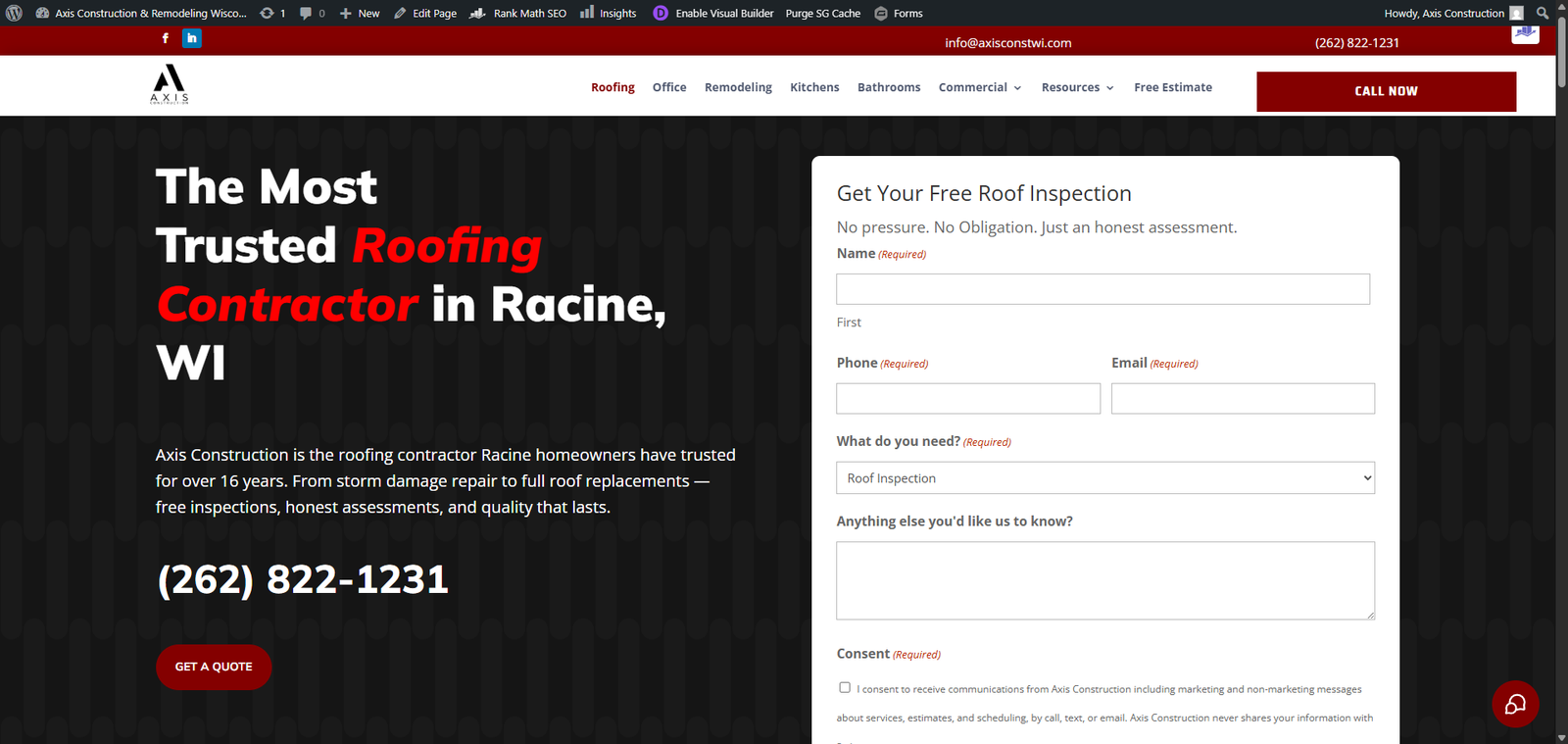Enable Visual Builder with Divi
Viewport: 1568px width, 744px height.
[x=713, y=13]
